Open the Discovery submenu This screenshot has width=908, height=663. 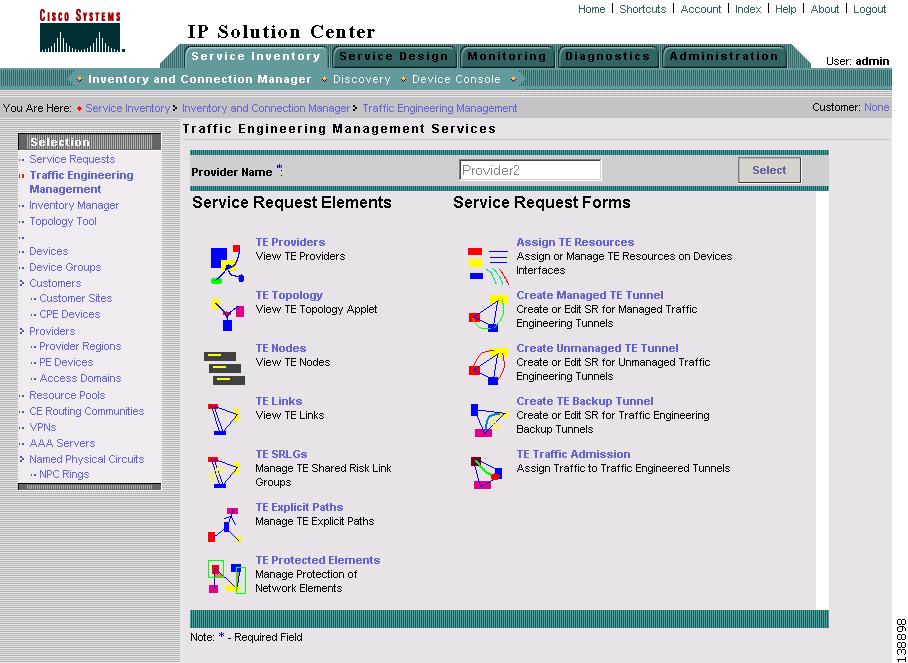click(x=361, y=79)
